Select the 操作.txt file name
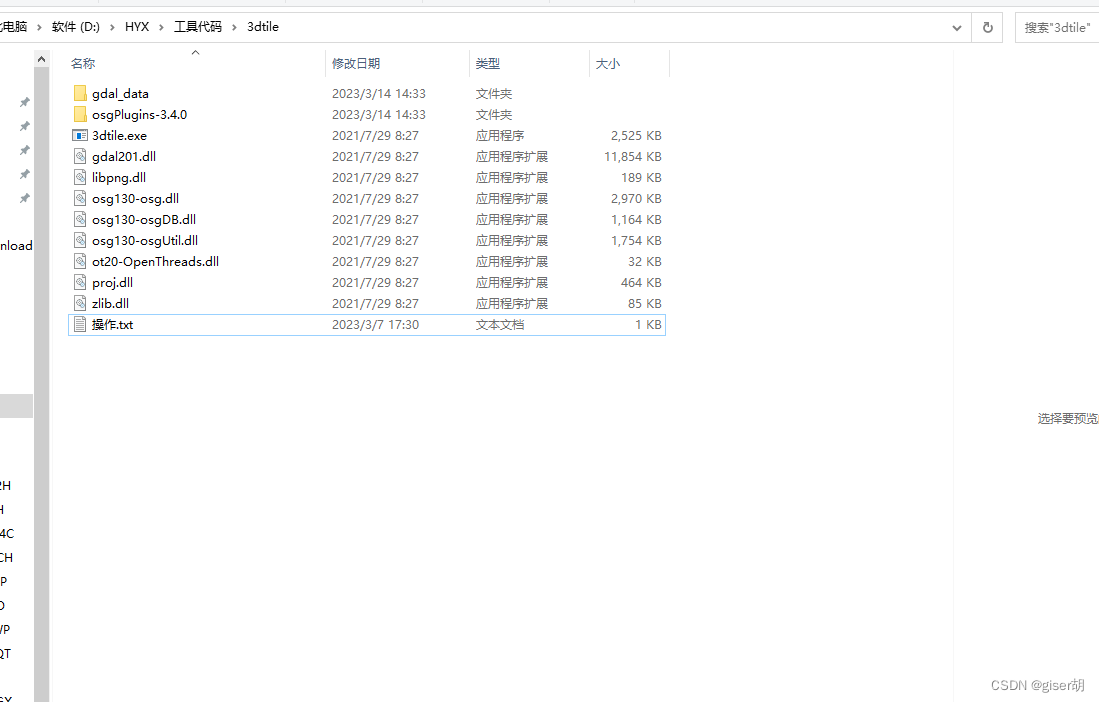The image size is (1099, 702). [x=112, y=324]
